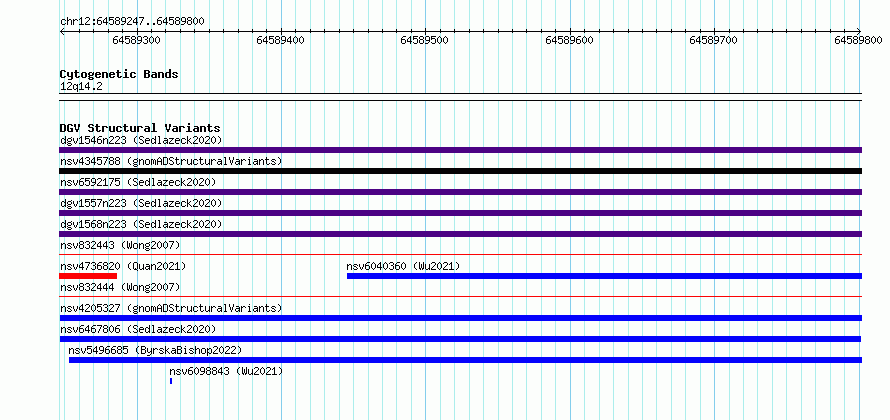
Task: Click the DGV Structural Variants track title
Action: tap(140, 128)
